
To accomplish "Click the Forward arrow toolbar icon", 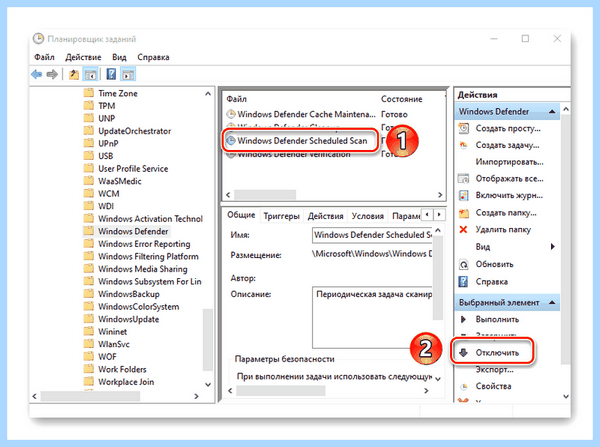I will pyautogui.click(x=52, y=74).
